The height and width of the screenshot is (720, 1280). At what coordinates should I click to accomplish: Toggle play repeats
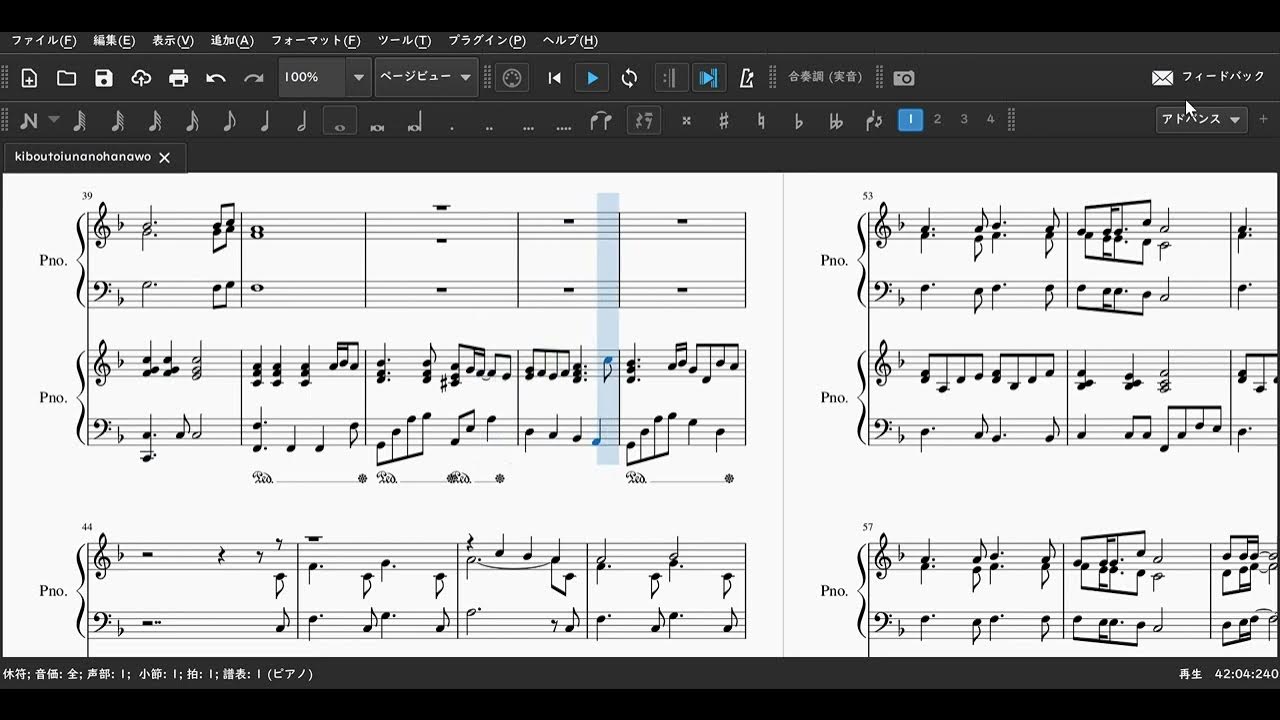[x=671, y=78]
